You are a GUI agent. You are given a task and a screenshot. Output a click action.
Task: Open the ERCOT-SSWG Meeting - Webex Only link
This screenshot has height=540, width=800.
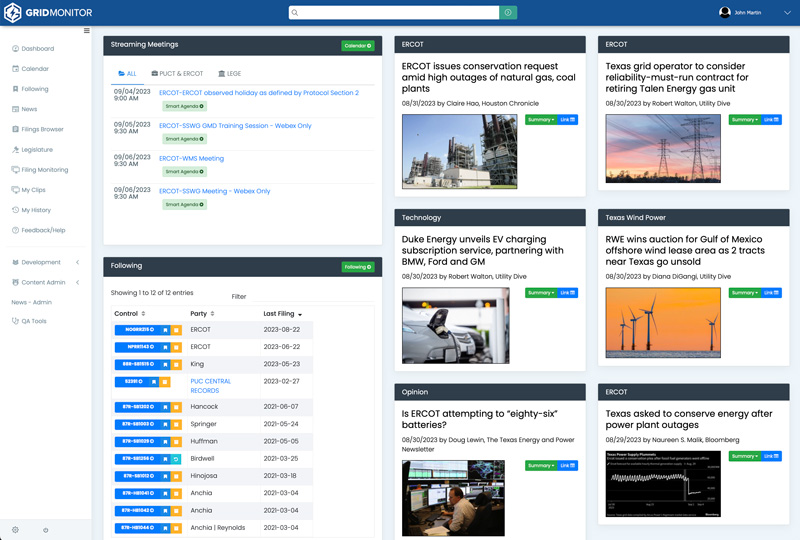tap(214, 191)
